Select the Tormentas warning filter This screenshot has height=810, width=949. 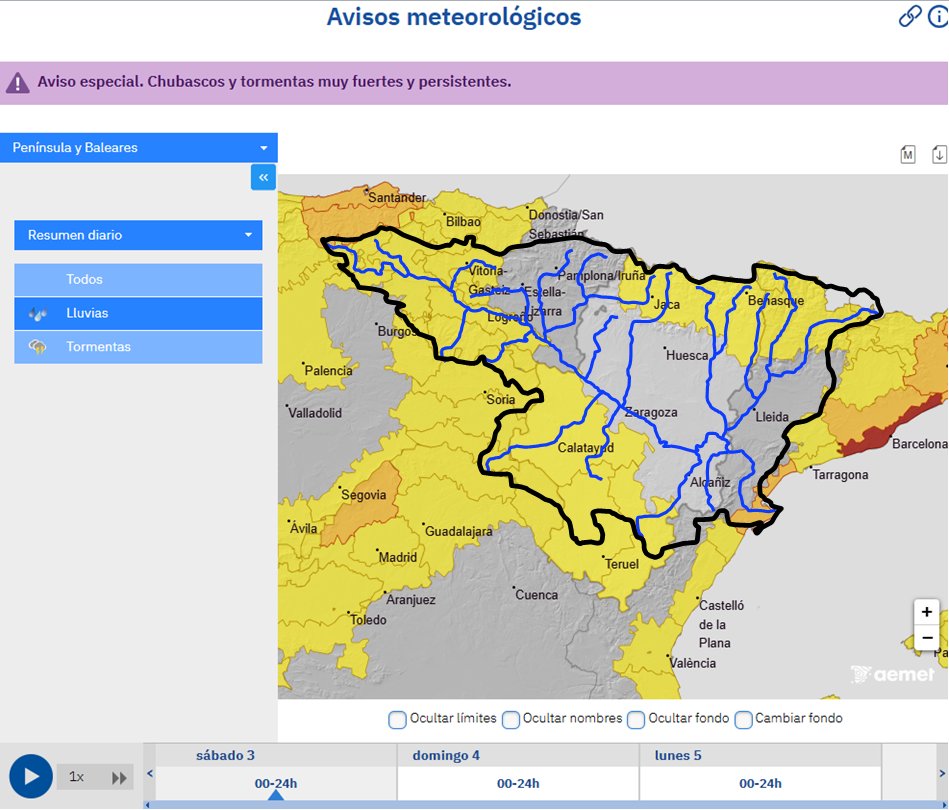click(138, 347)
